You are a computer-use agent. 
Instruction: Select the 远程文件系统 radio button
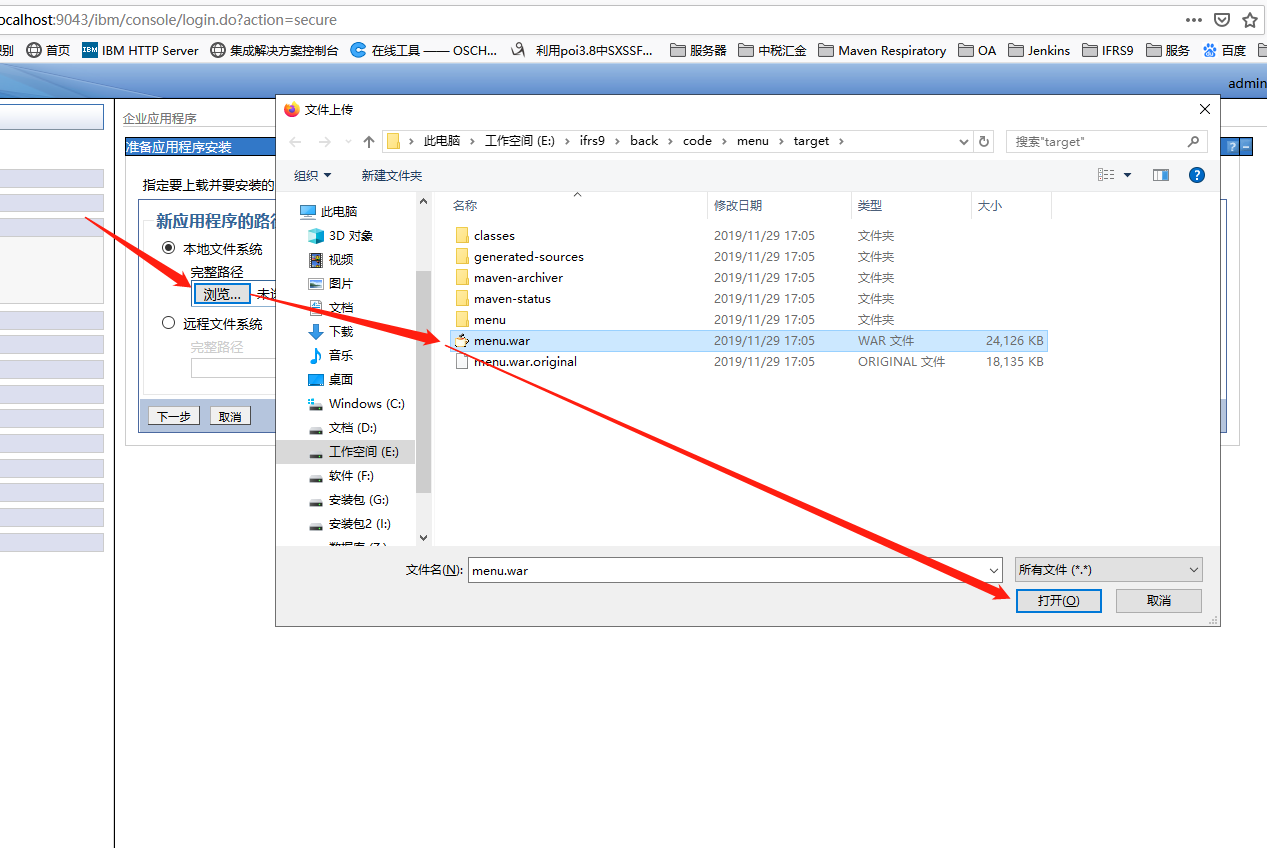point(168,322)
